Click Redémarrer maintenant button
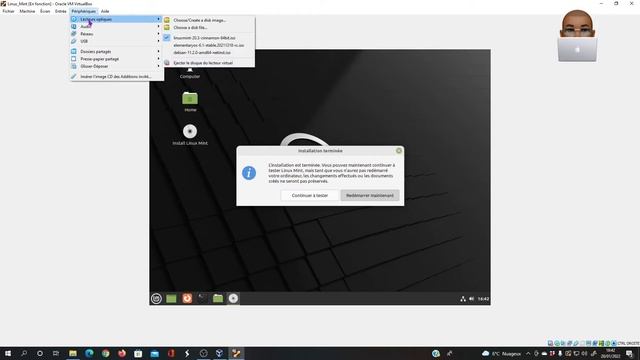Screen dimensions: 640x360 click(x=370, y=196)
